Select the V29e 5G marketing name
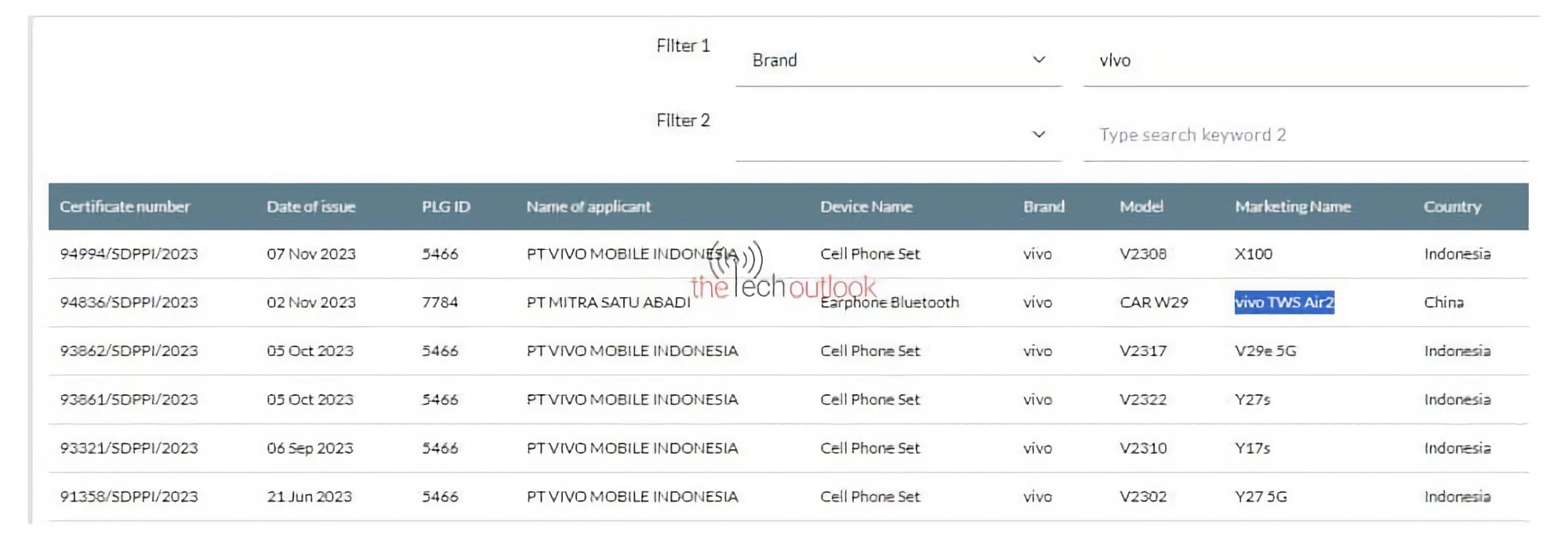The image size is (1568, 540). pos(1265,351)
